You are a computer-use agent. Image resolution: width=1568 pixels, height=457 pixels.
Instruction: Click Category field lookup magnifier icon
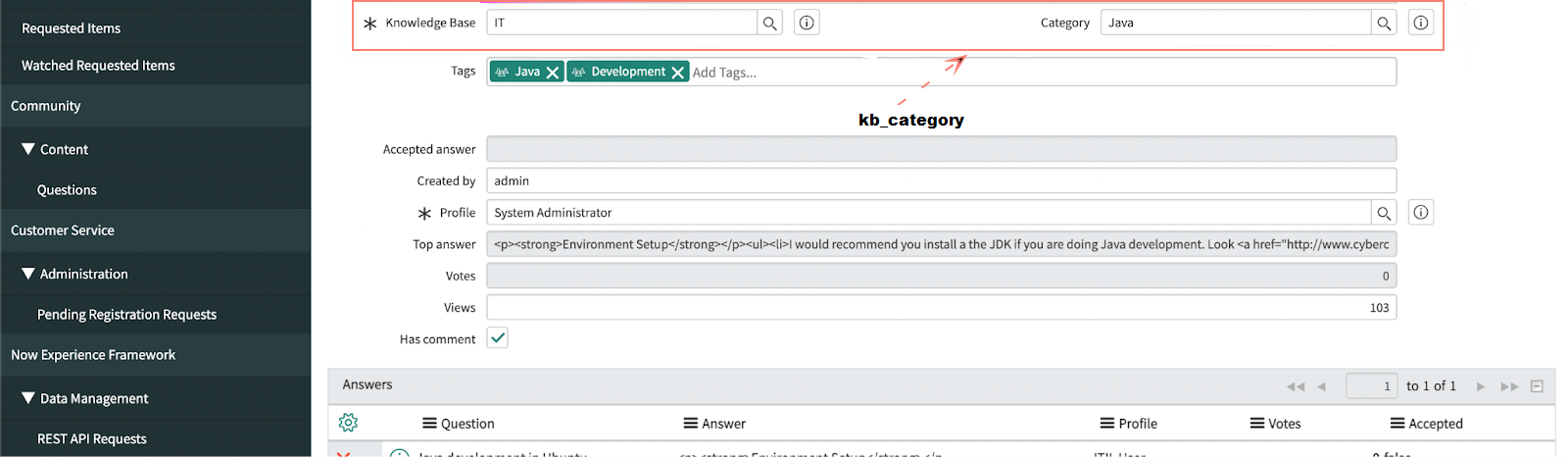(x=1384, y=24)
